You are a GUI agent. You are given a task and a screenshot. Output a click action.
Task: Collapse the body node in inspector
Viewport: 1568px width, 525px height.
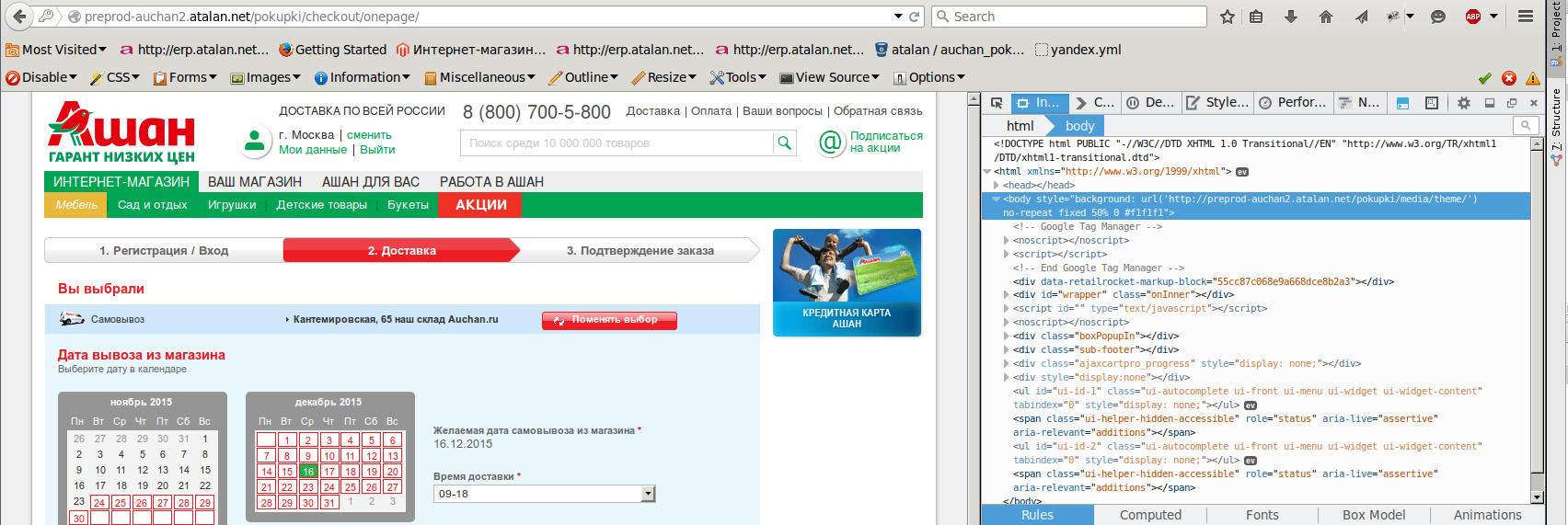click(x=997, y=199)
